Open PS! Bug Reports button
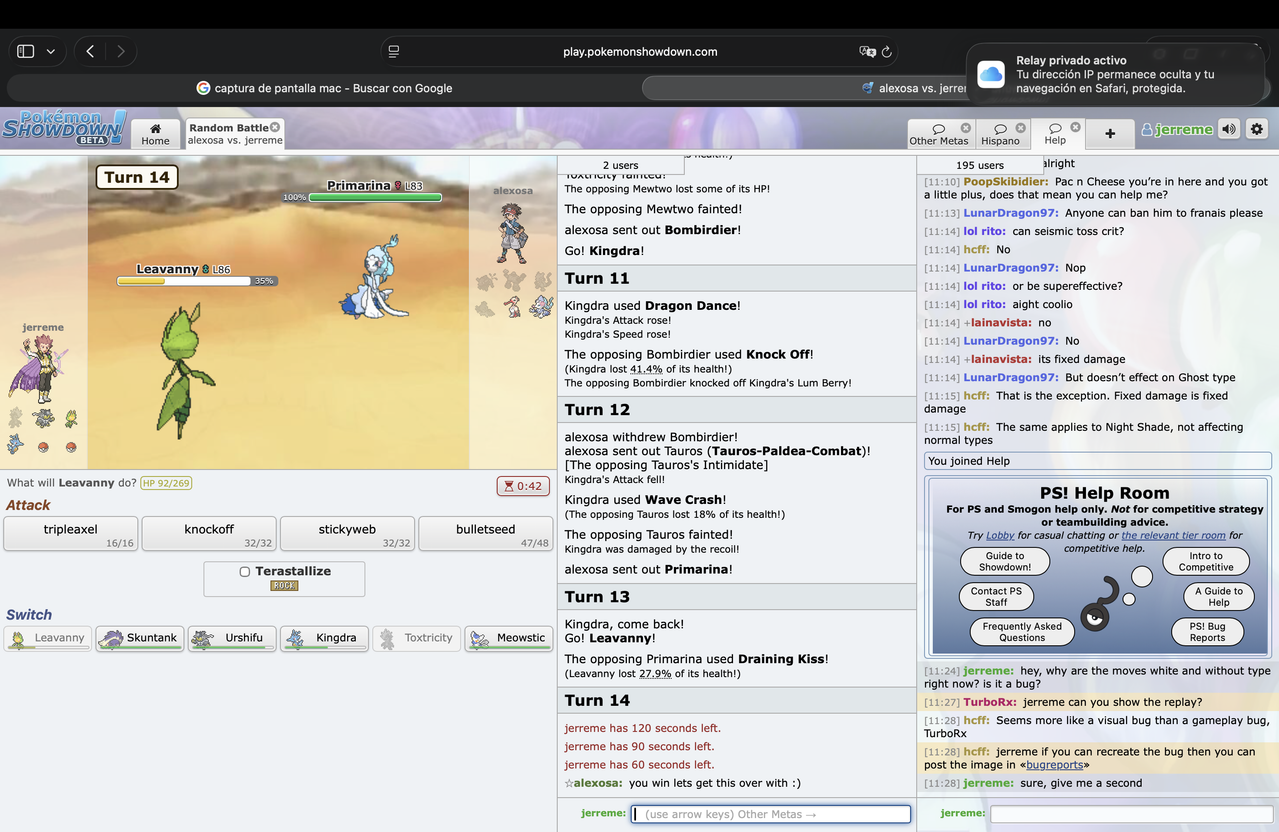Image resolution: width=1279 pixels, height=832 pixels. click(1207, 631)
